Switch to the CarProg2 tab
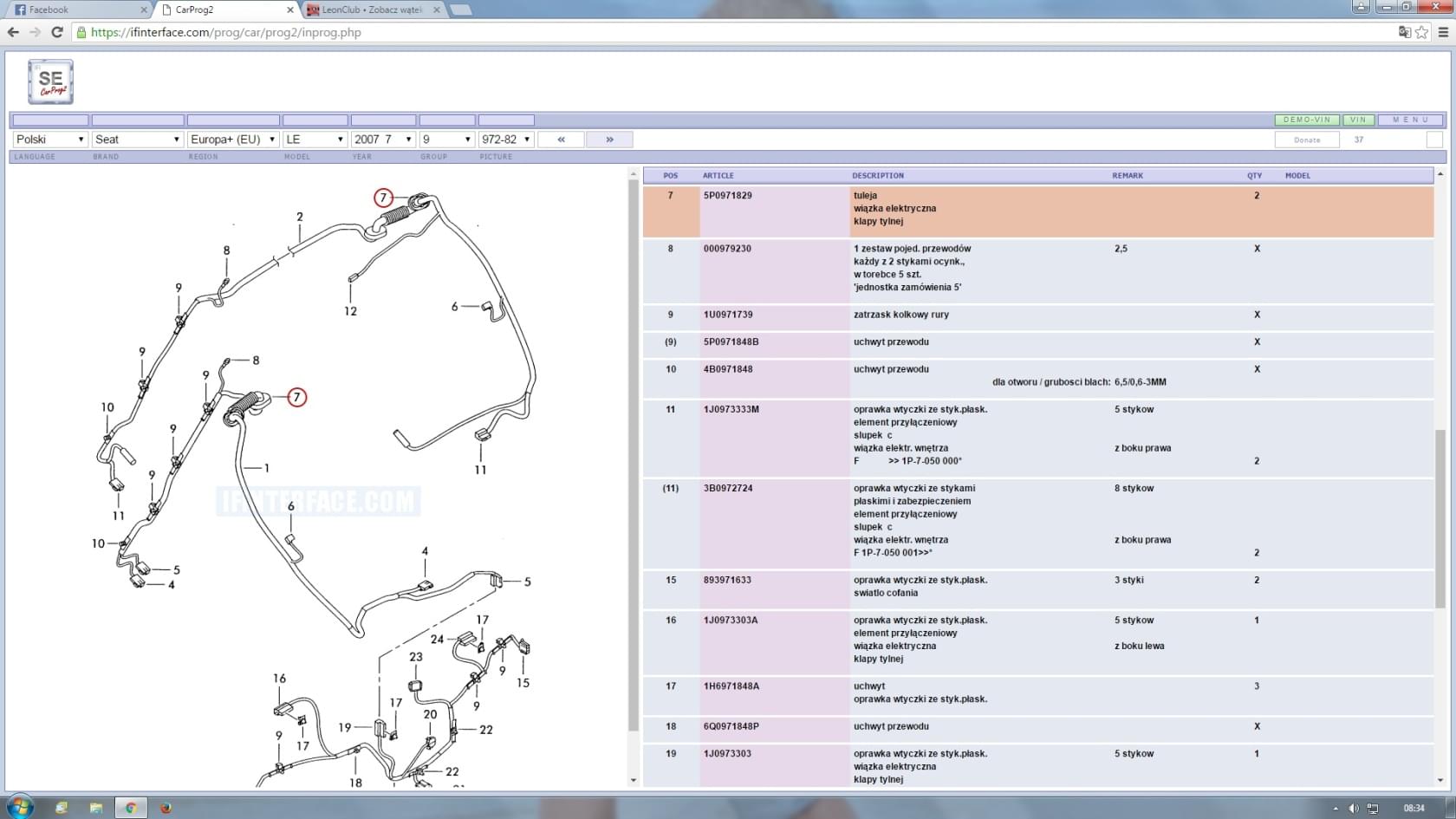This screenshot has width=1456, height=819. tap(228, 10)
